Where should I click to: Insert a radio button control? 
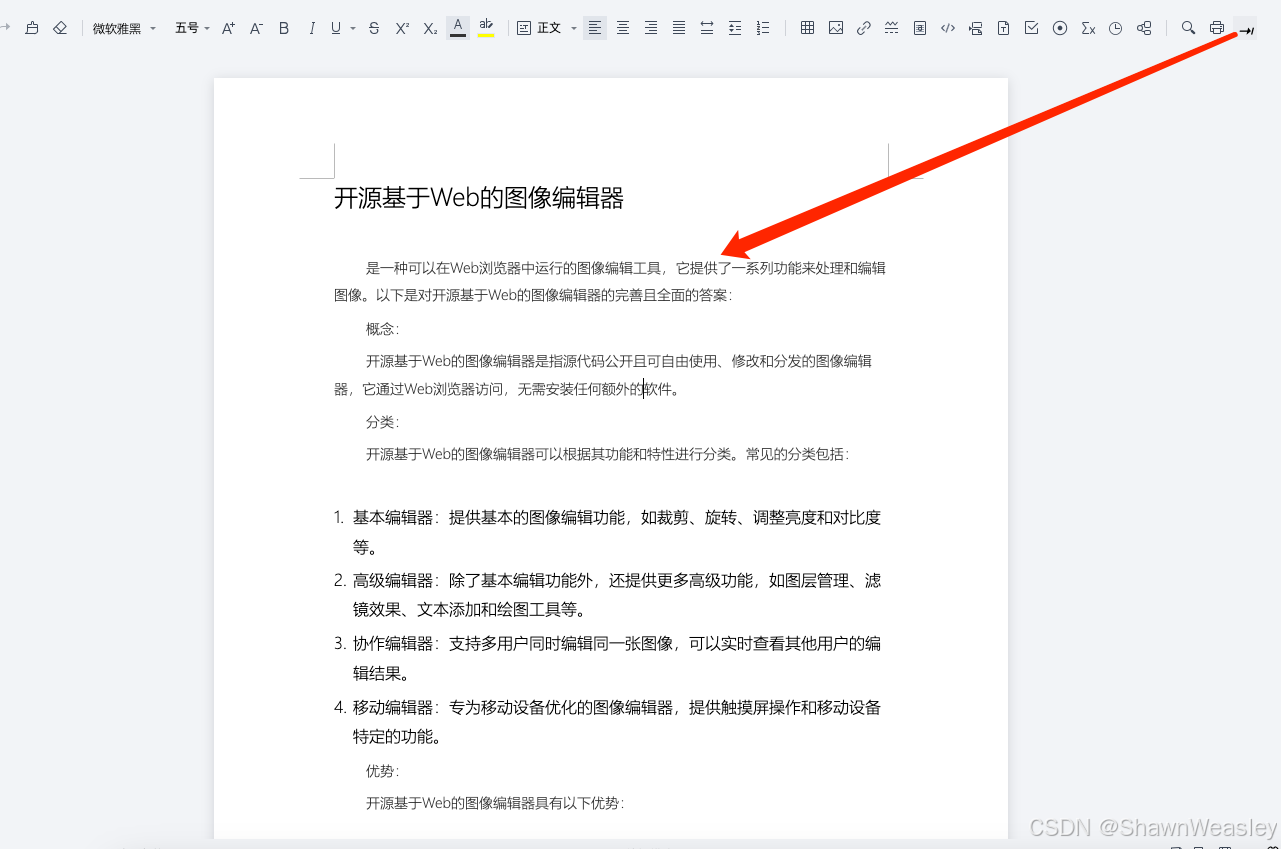[x=1060, y=28]
